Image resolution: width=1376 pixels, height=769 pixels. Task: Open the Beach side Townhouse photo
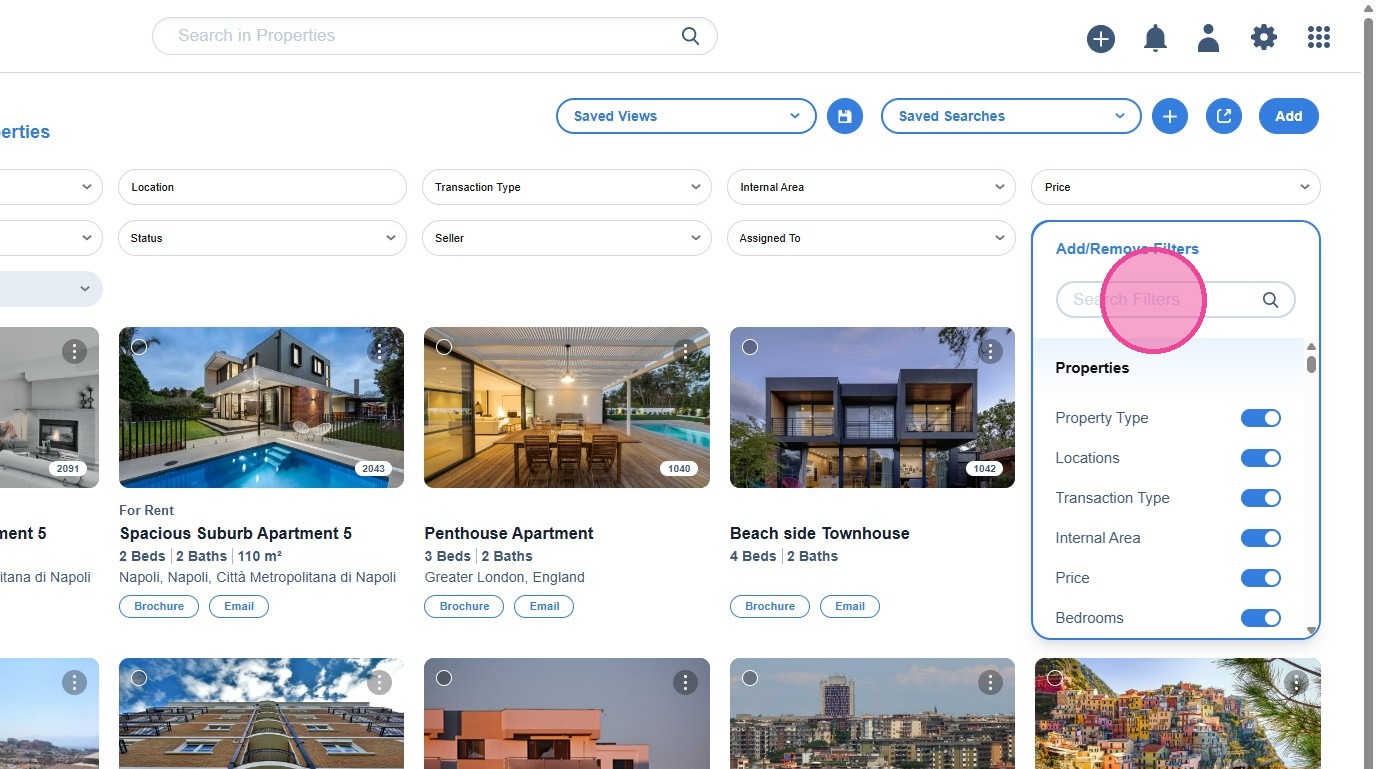[x=872, y=407]
